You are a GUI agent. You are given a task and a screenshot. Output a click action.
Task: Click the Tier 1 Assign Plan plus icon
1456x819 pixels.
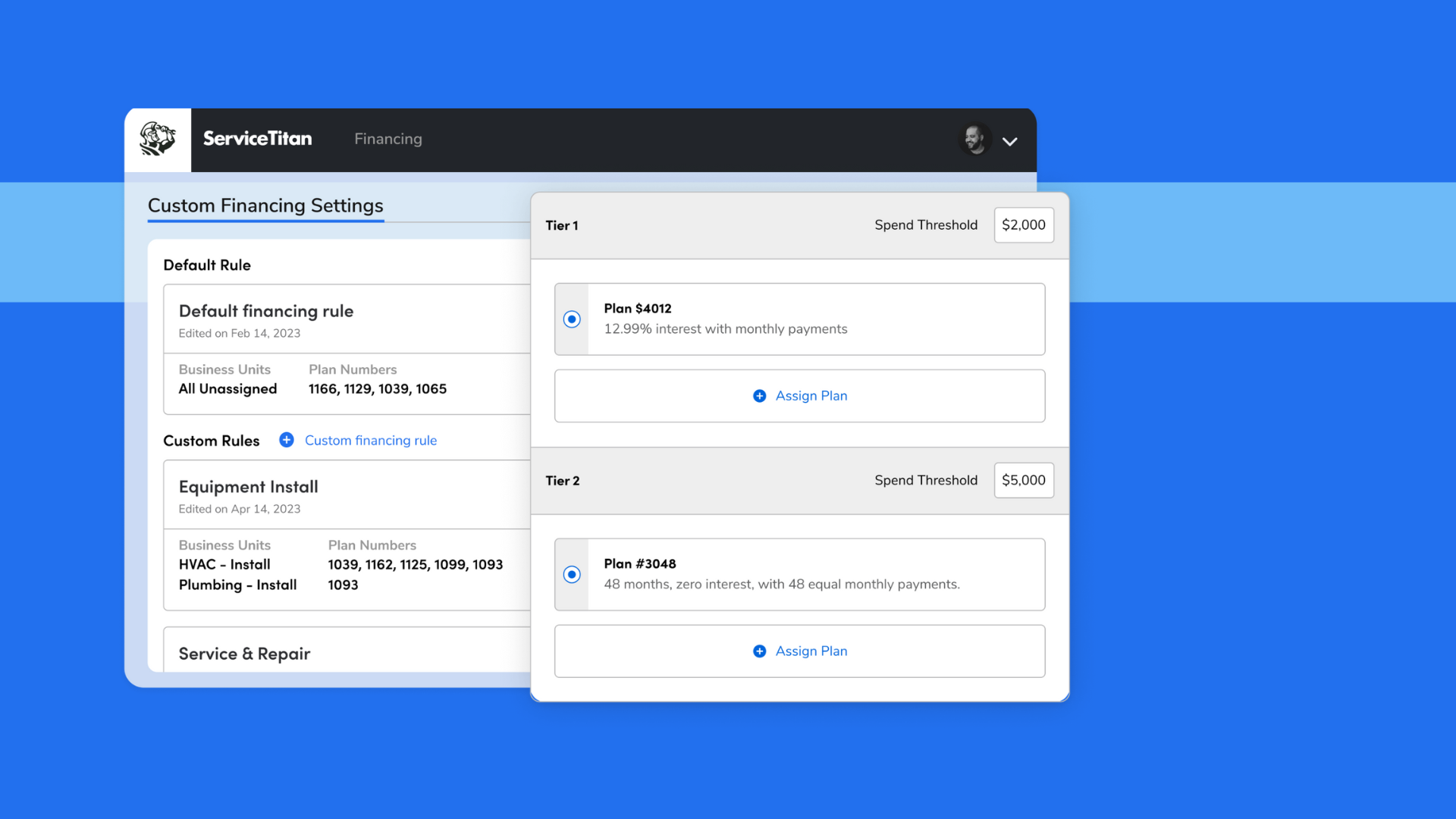[759, 396]
